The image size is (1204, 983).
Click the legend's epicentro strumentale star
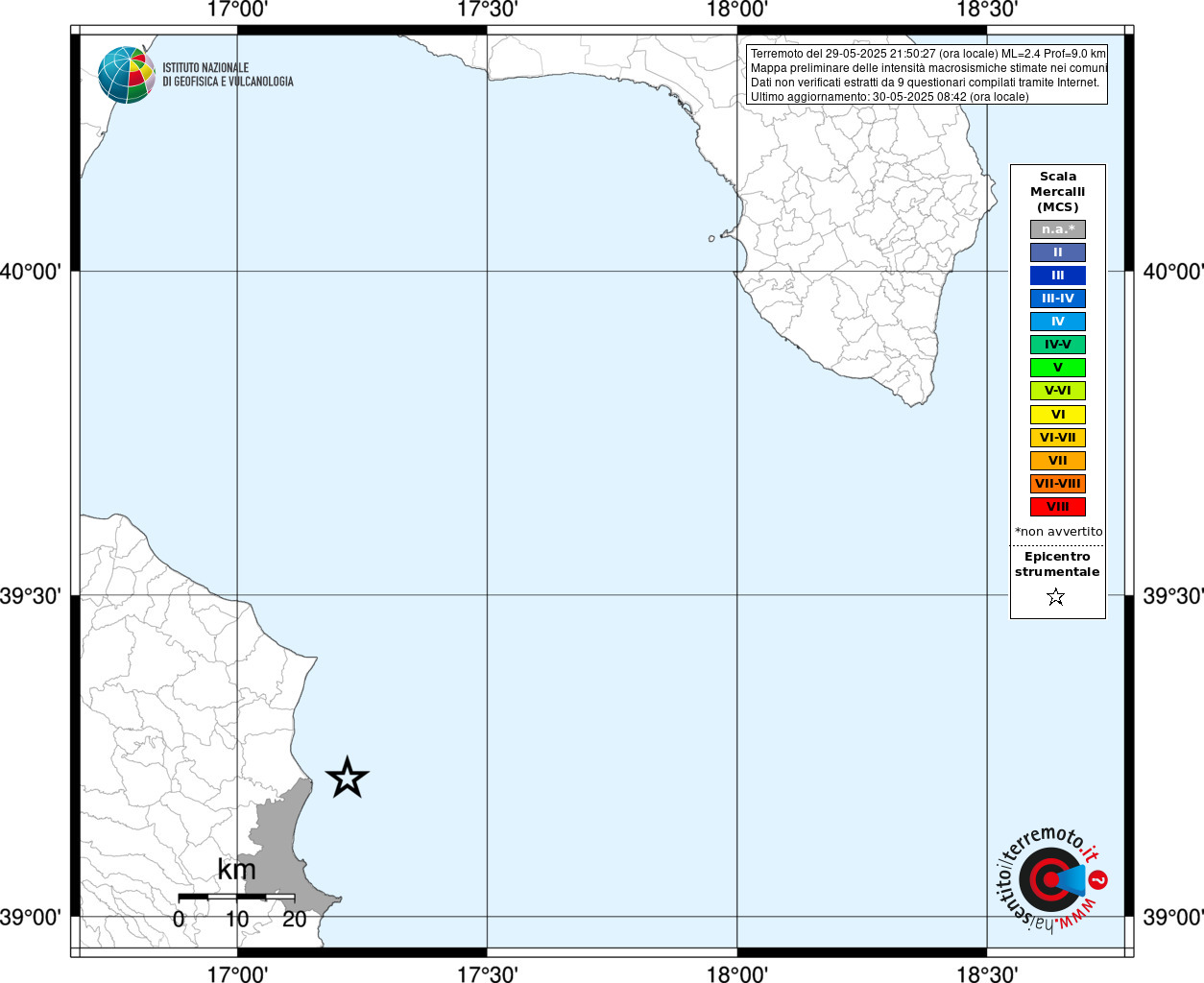pos(1056,597)
